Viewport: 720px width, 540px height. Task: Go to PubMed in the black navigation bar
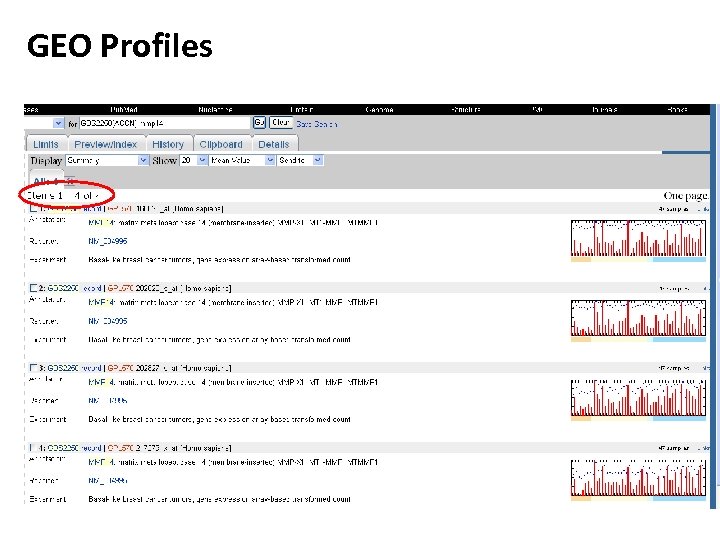[124, 110]
